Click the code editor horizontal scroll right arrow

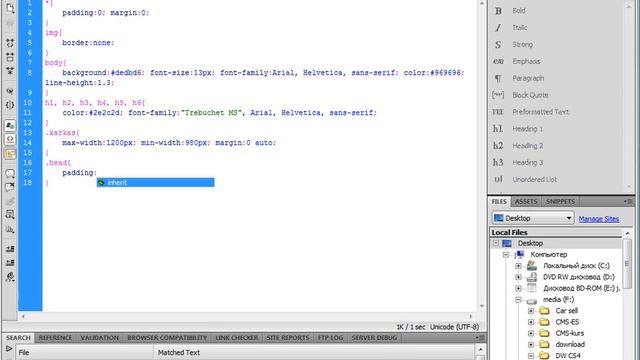click(x=471, y=316)
